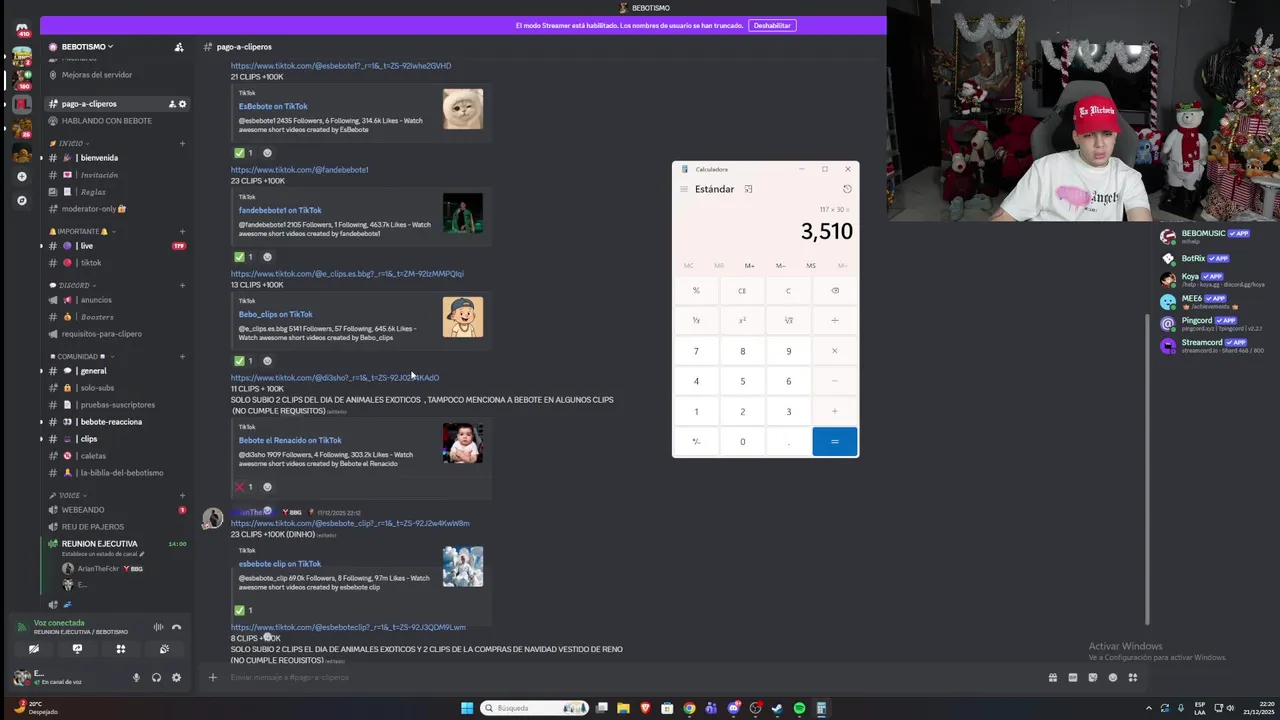Click equals button in Calculator
Screen dimensions: 1280x720
834,442
